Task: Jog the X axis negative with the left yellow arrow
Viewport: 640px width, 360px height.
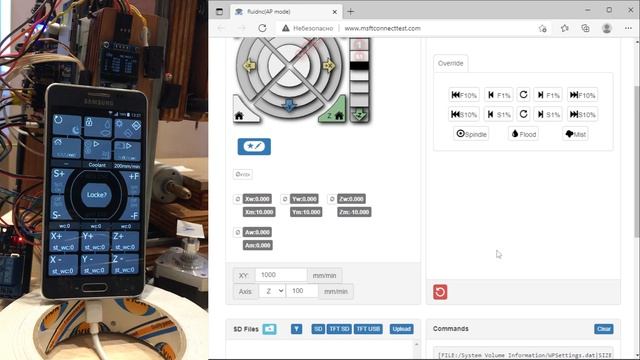Action: [x=249, y=65]
